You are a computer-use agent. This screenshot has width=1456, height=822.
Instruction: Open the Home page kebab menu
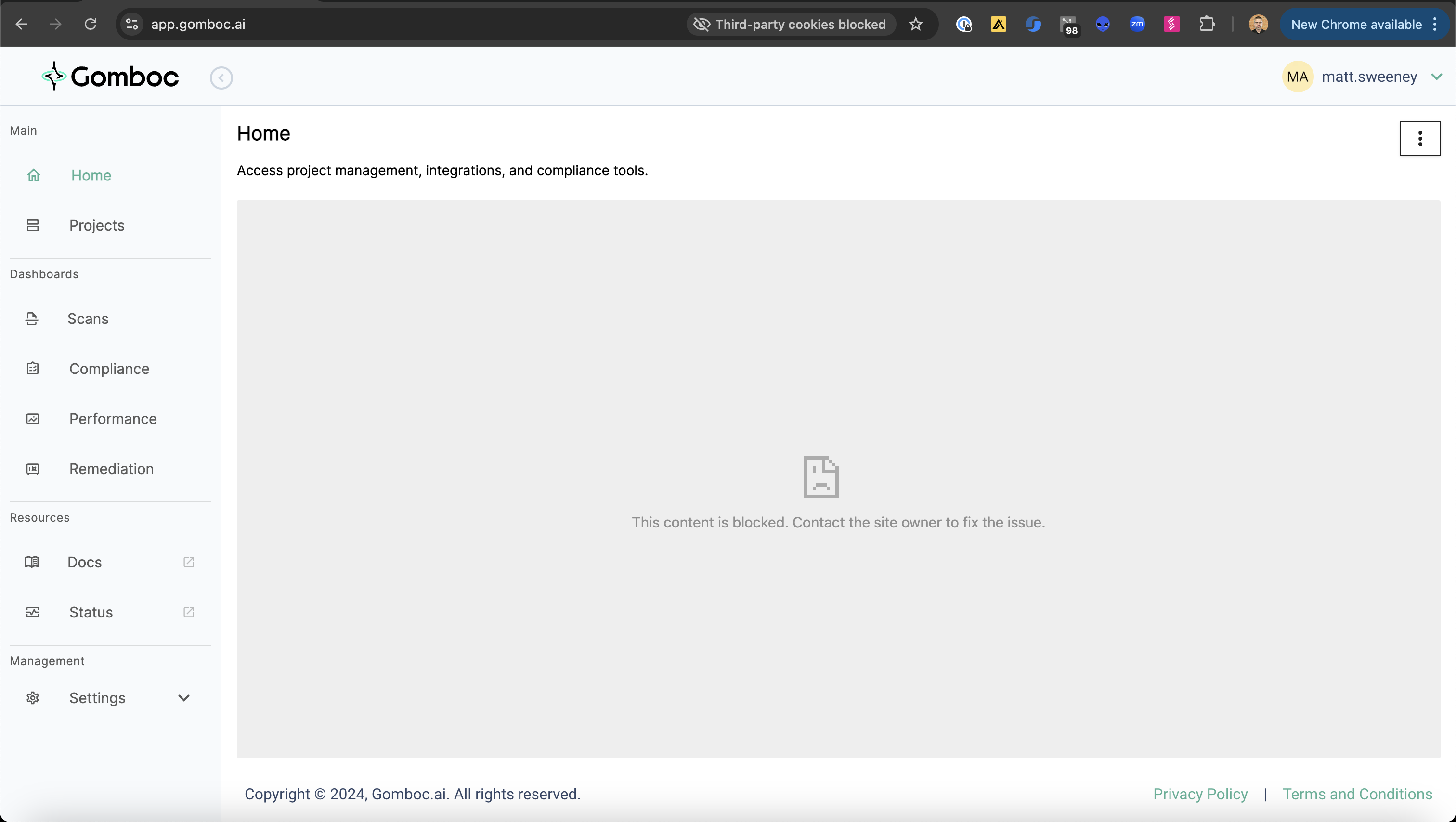click(x=1419, y=139)
